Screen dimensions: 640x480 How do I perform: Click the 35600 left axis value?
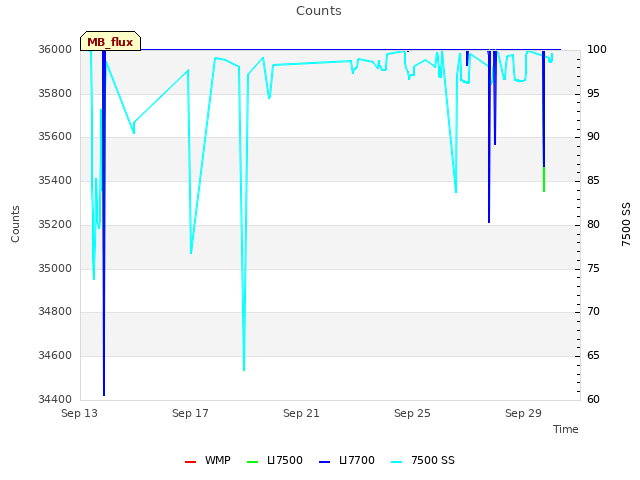55,137
